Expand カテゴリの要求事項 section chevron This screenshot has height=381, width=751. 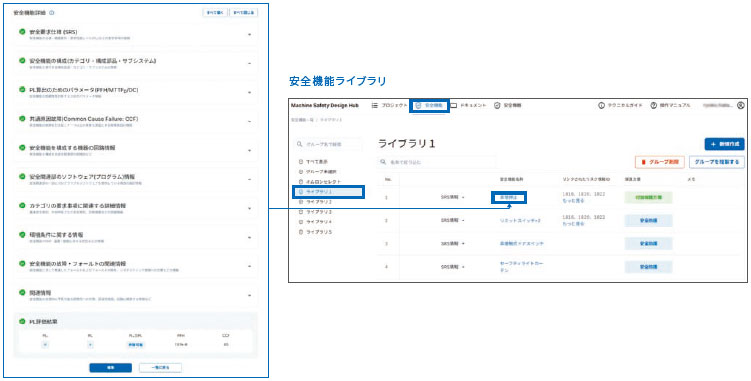[250, 208]
